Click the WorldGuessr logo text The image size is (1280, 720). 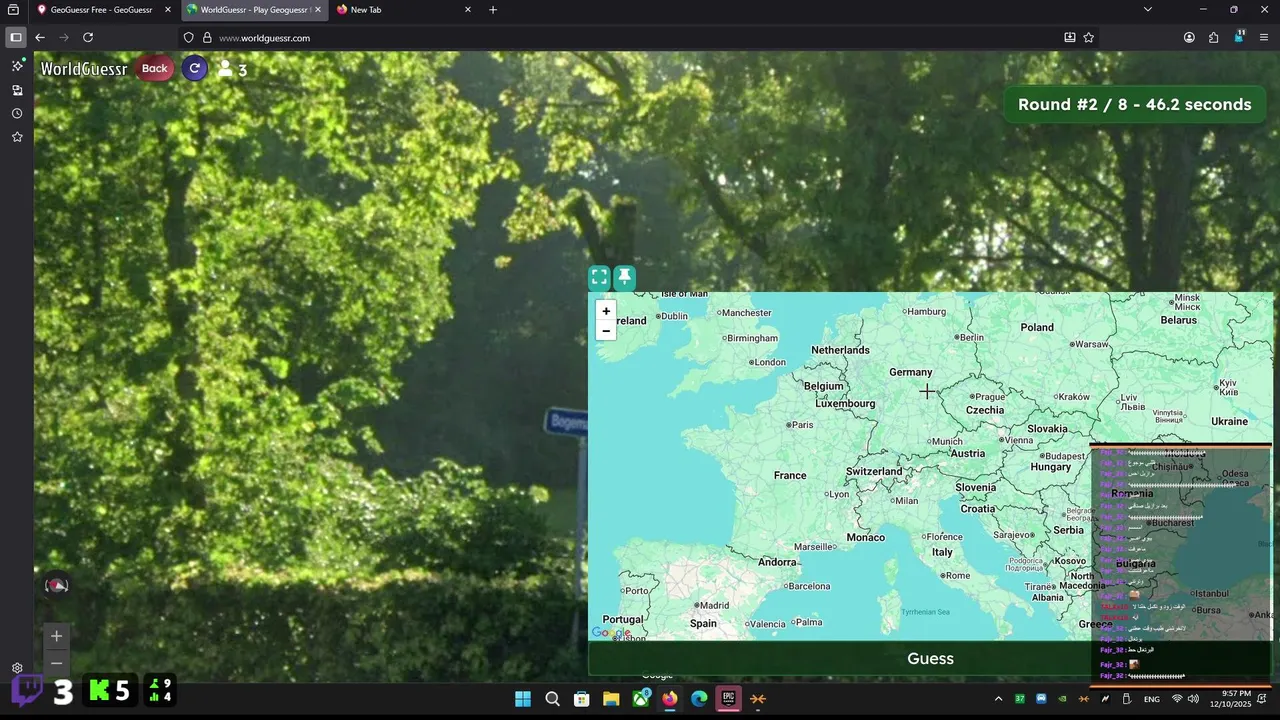pos(84,69)
